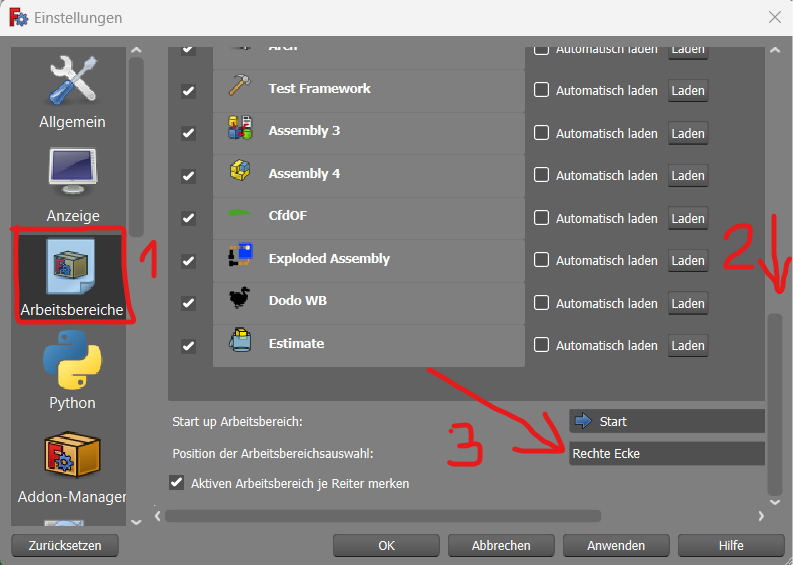793x565 pixels.
Task: Click the Test Framework hammer icon
Action: 240,85
